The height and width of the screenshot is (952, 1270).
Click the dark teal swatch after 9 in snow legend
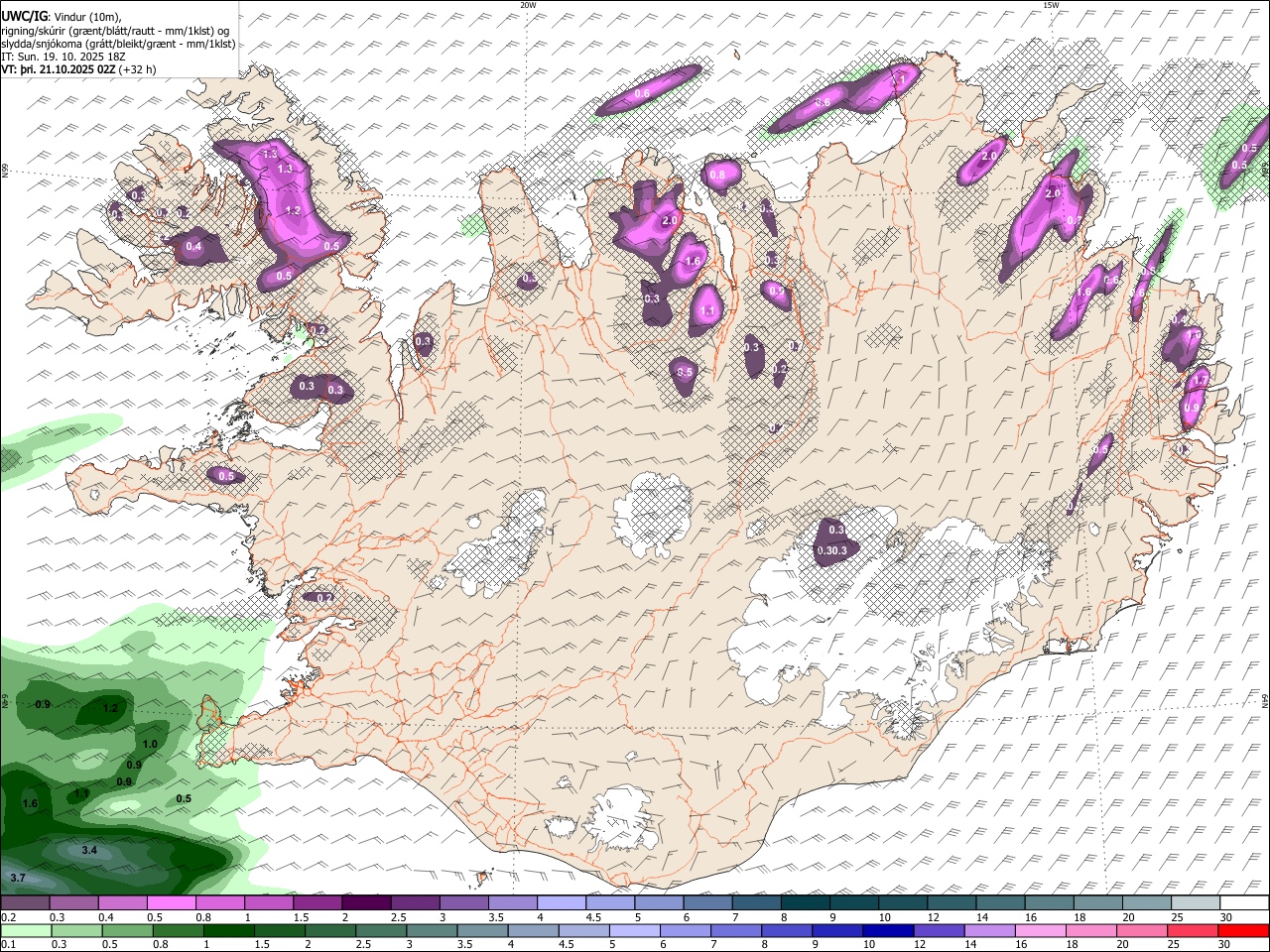tap(853, 902)
